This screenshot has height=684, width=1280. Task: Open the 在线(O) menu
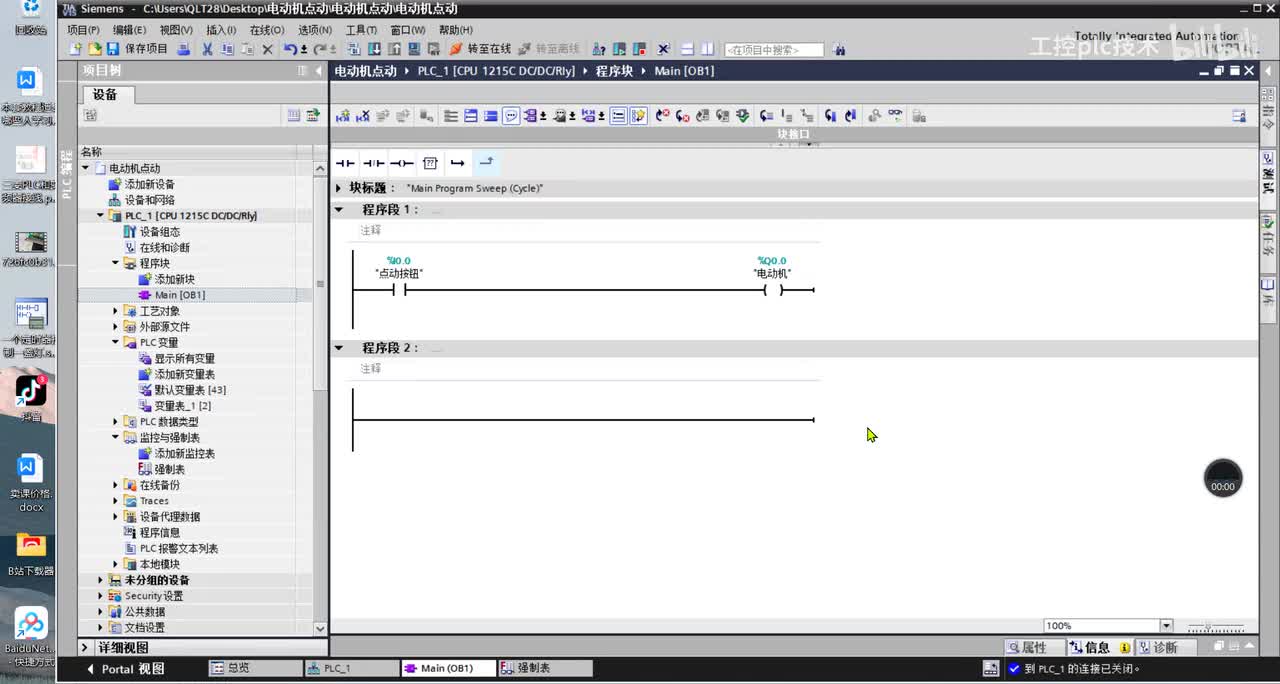tap(267, 30)
